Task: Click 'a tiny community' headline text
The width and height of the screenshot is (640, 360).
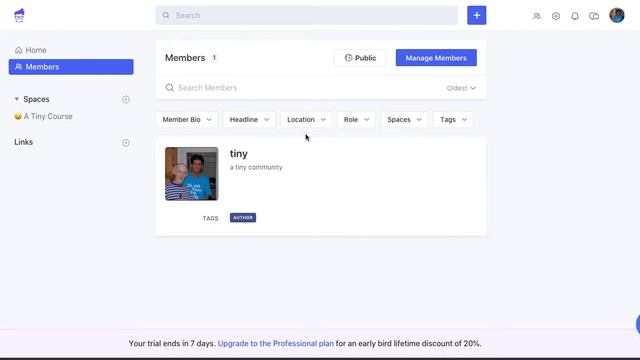Action: (256, 167)
